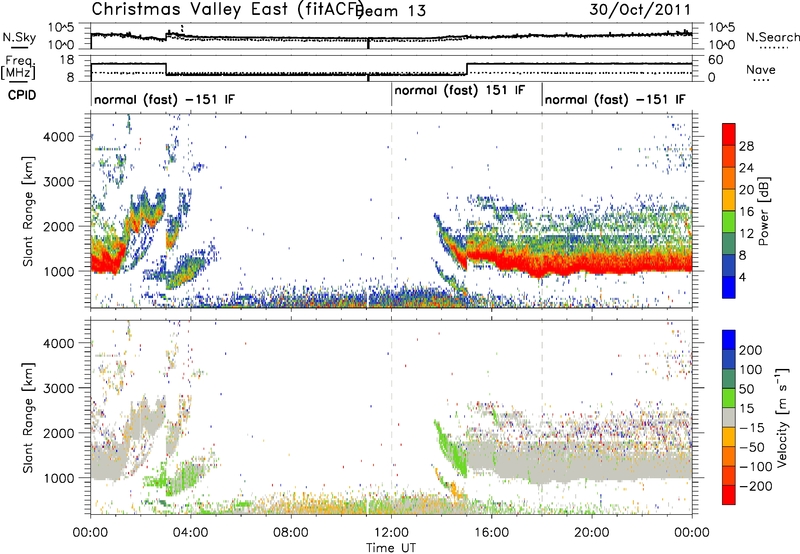The width and height of the screenshot is (800, 554).
Task: Click the 'Velocity [m s-1]' colorbar title
Action: click(x=782, y=417)
